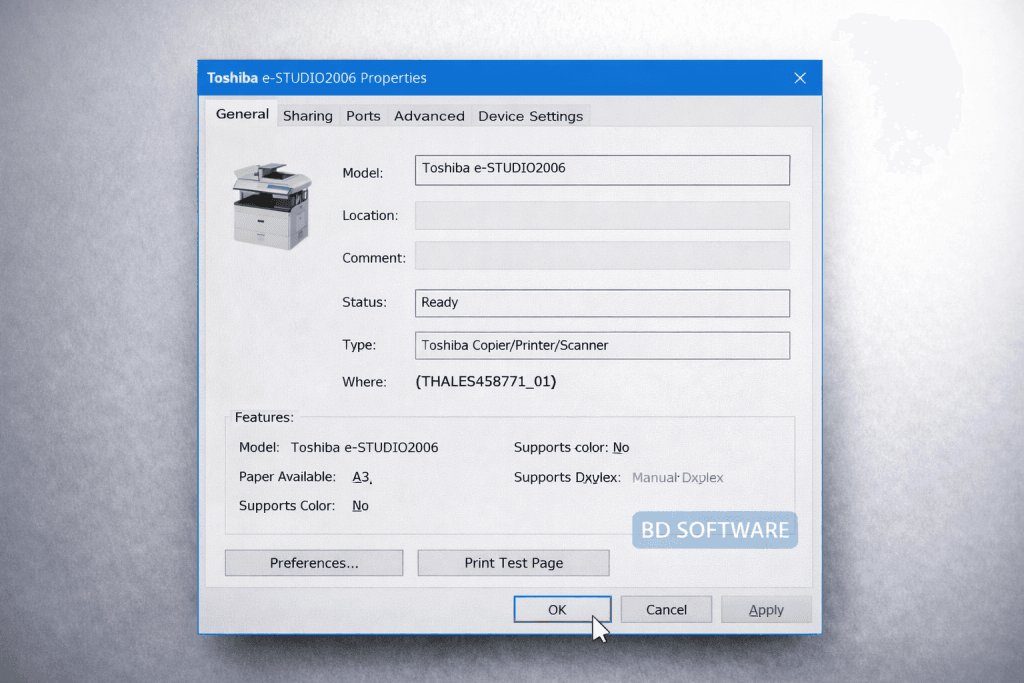Select the Device Settings tab
The image size is (1024, 683).
pos(530,116)
